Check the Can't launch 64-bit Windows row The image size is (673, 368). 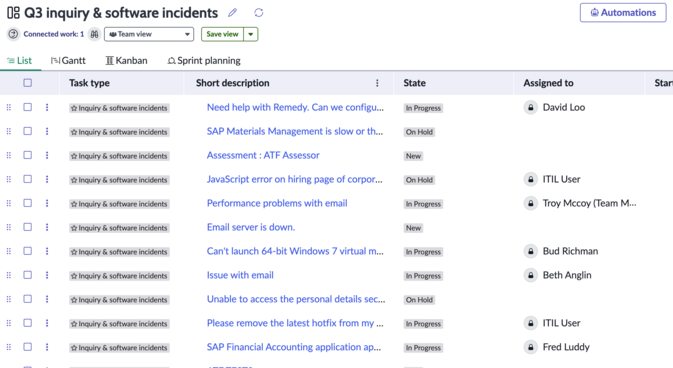pyautogui.click(x=27, y=251)
